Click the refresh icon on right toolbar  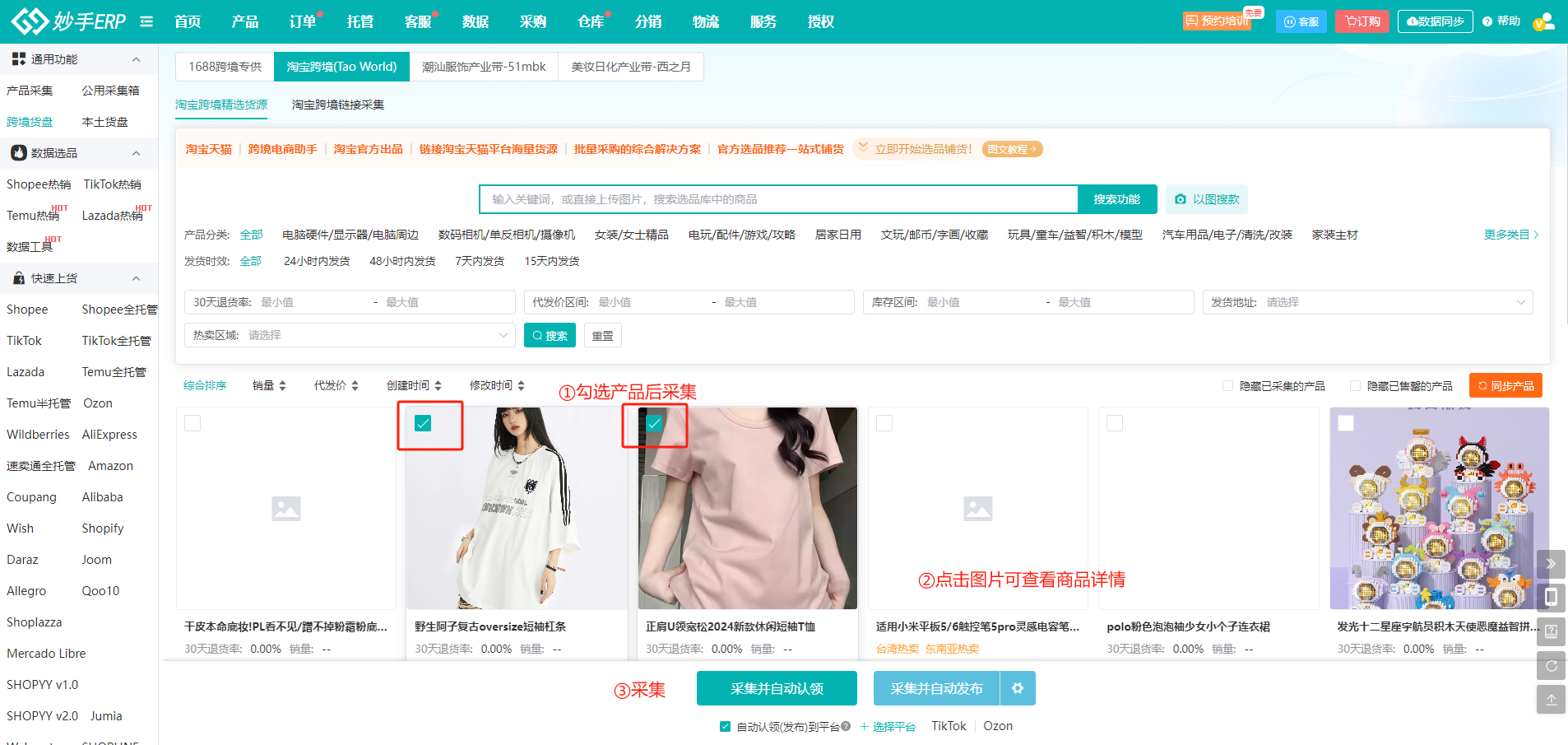pyautogui.click(x=1551, y=666)
